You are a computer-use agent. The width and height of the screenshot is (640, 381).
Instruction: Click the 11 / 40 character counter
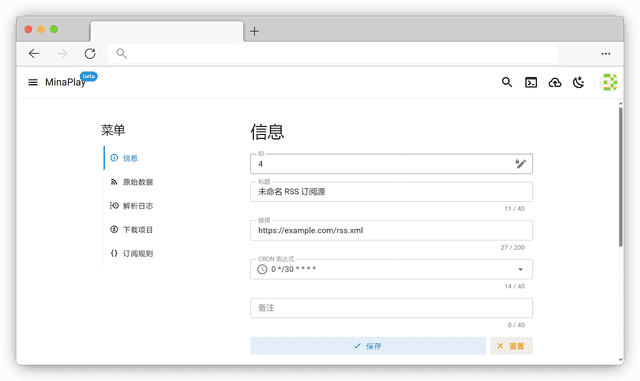(x=514, y=209)
